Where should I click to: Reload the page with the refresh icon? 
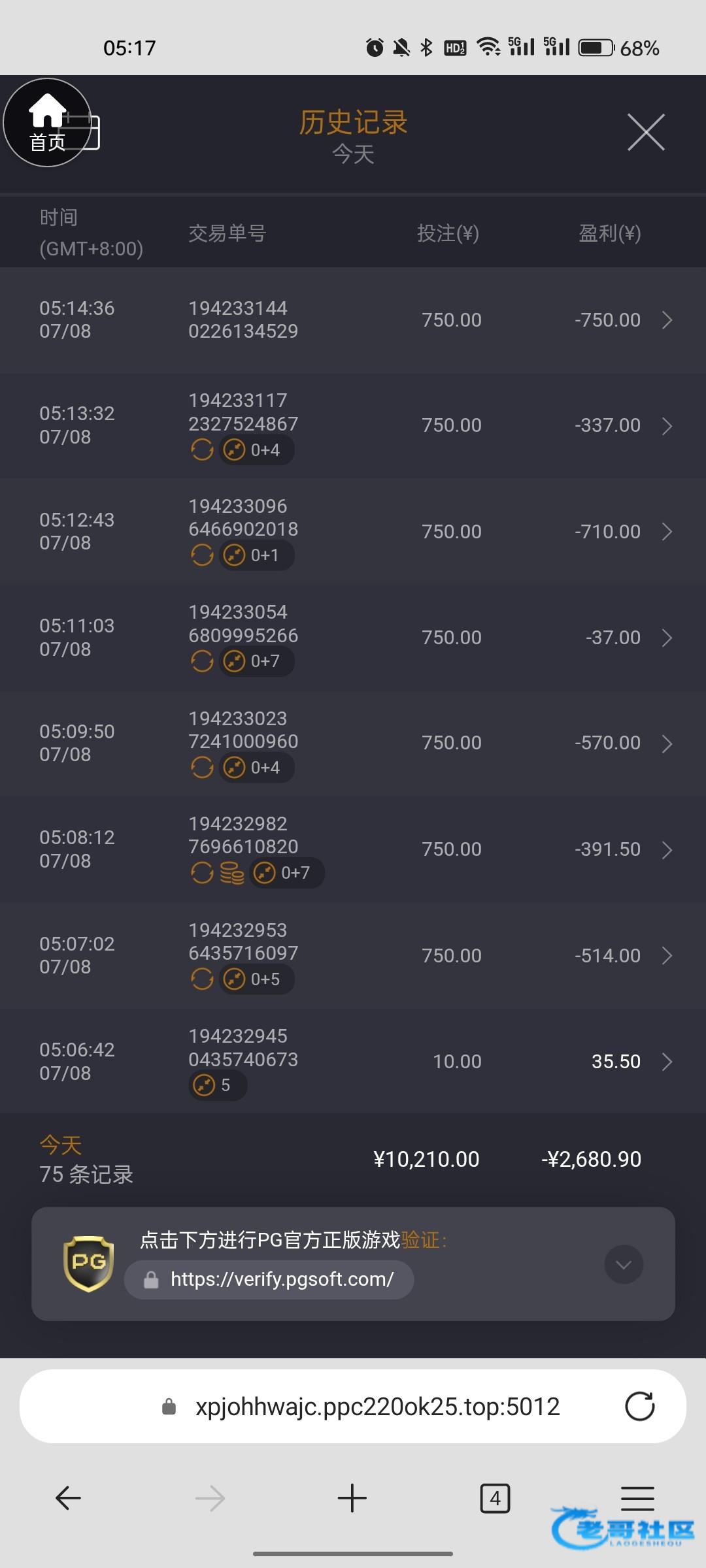pyautogui.click(x=639, y=1407)
